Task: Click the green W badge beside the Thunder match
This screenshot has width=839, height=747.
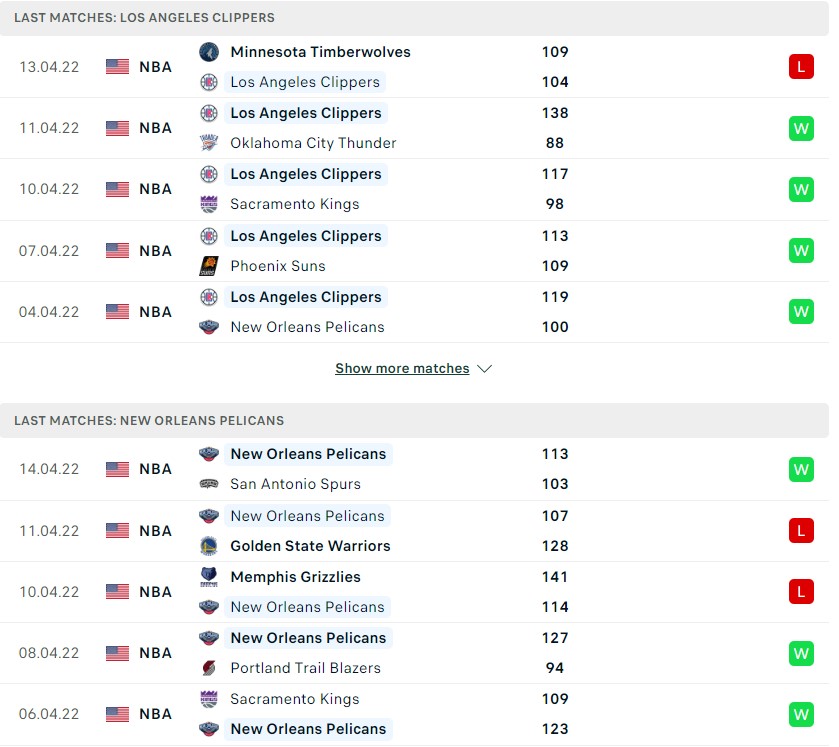Action: (x=801, y=128)
